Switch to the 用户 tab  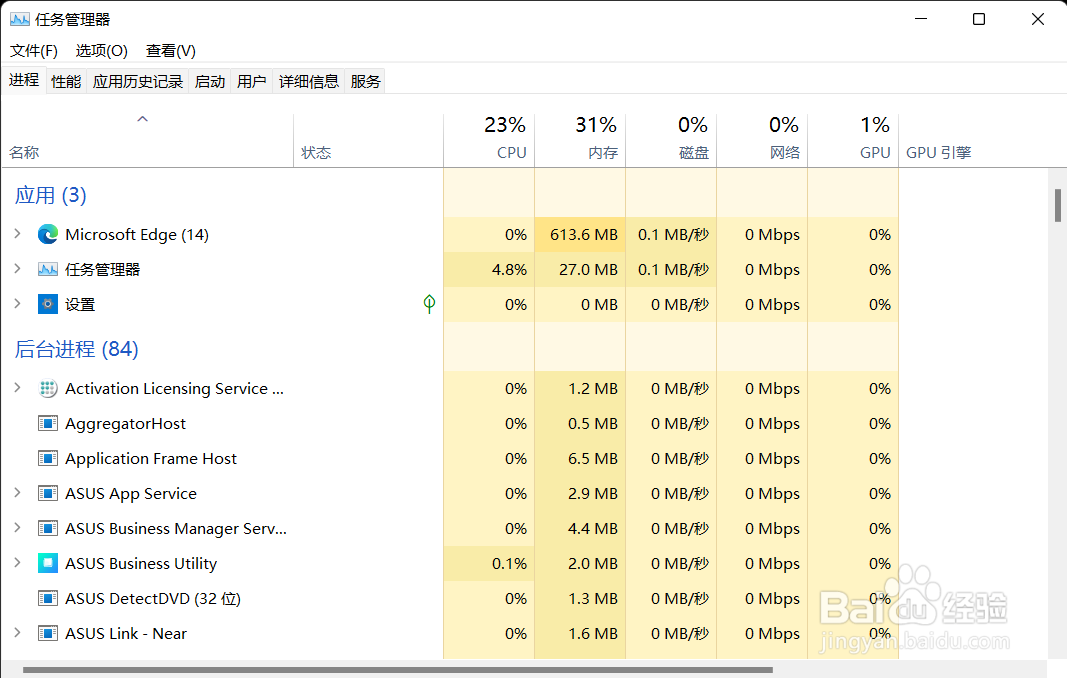(251, 82)
